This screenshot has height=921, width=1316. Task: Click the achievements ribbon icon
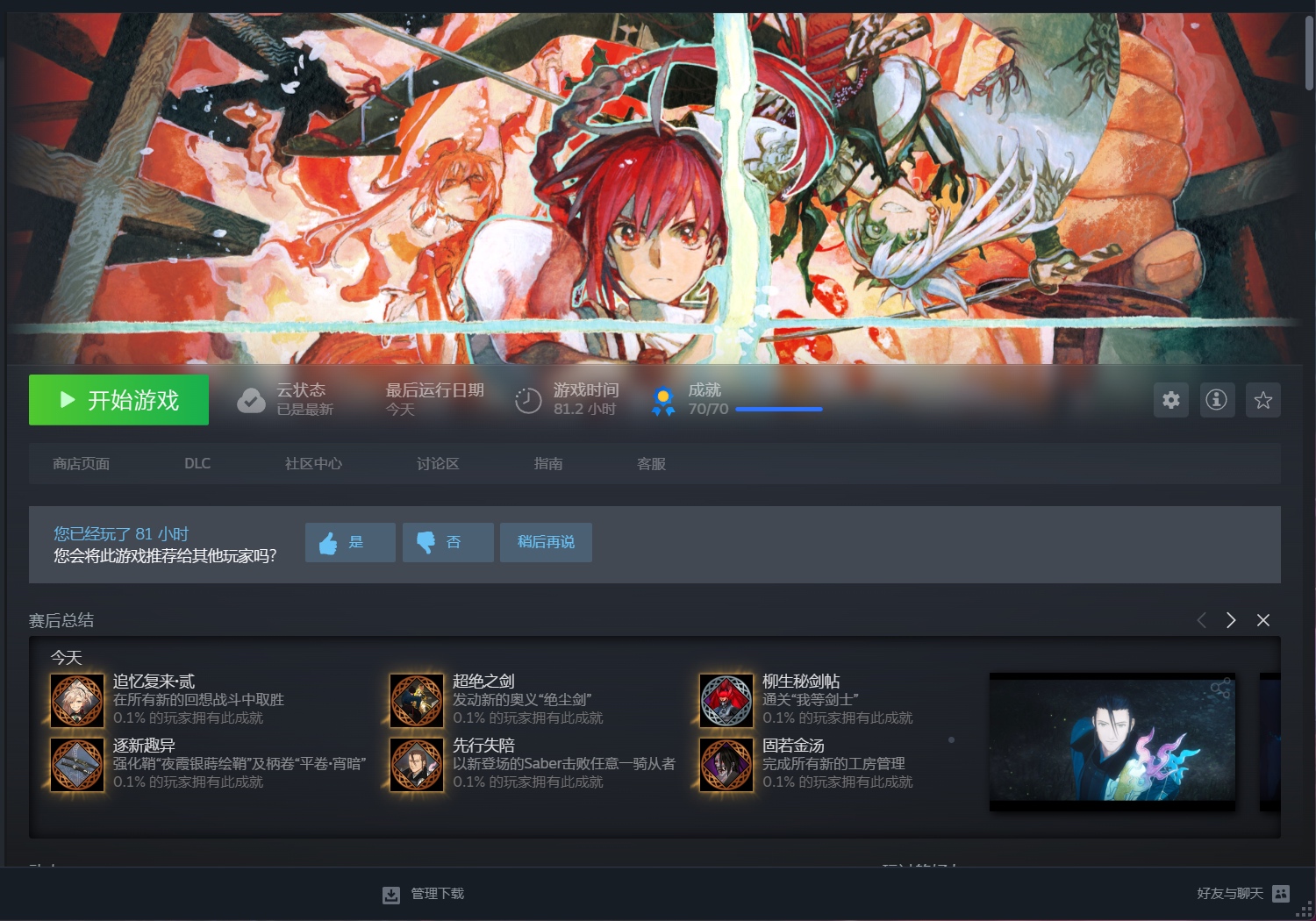point(663,401)
